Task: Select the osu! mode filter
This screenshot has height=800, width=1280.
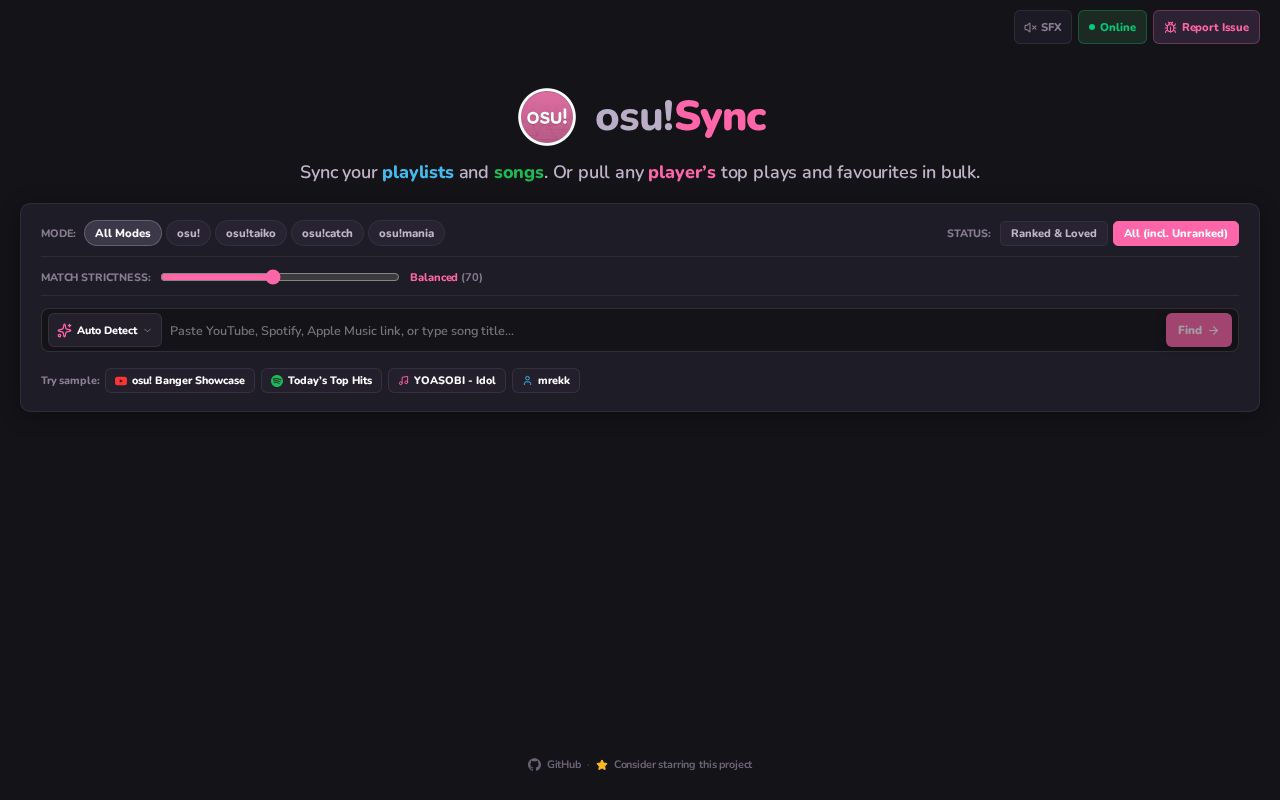Action: coord(188,233)
